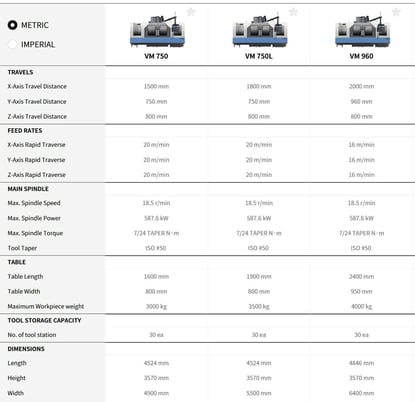Click the 950 mm table width value
The width and height of the screenshot is (415, 402).
click(x=362, y=292)
